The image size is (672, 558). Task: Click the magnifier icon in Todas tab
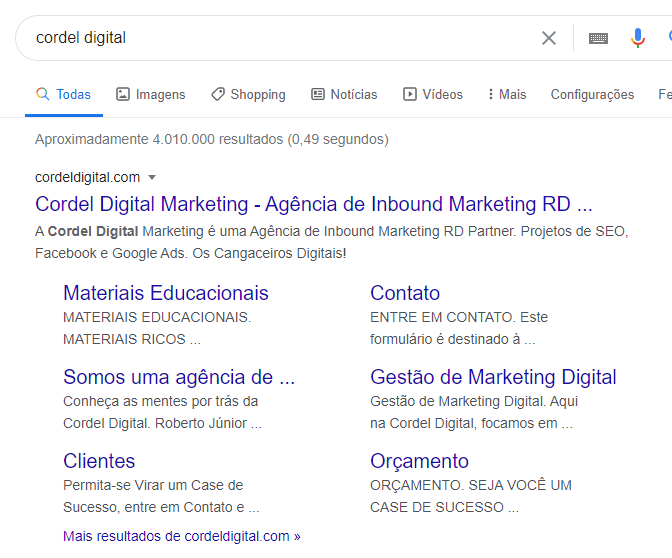pyautogui.click(x=42, y=94)
